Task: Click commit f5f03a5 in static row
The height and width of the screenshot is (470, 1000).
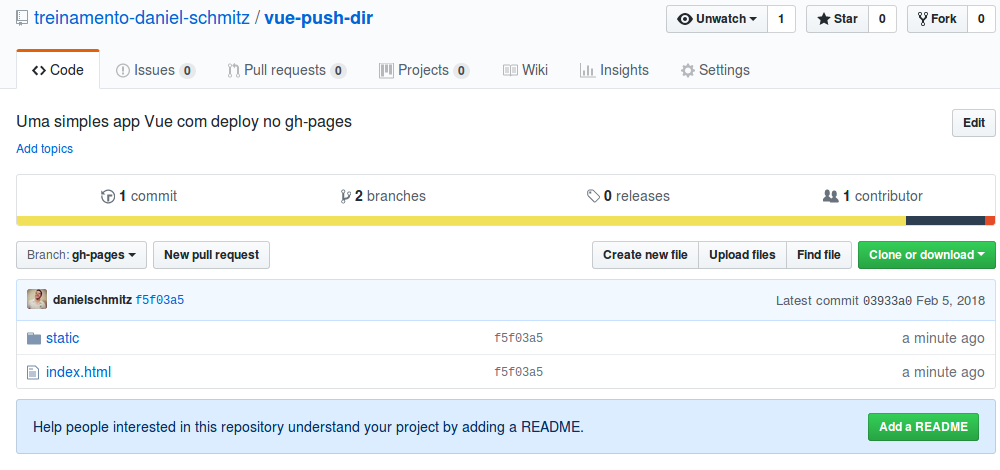Action: point(518,339)
